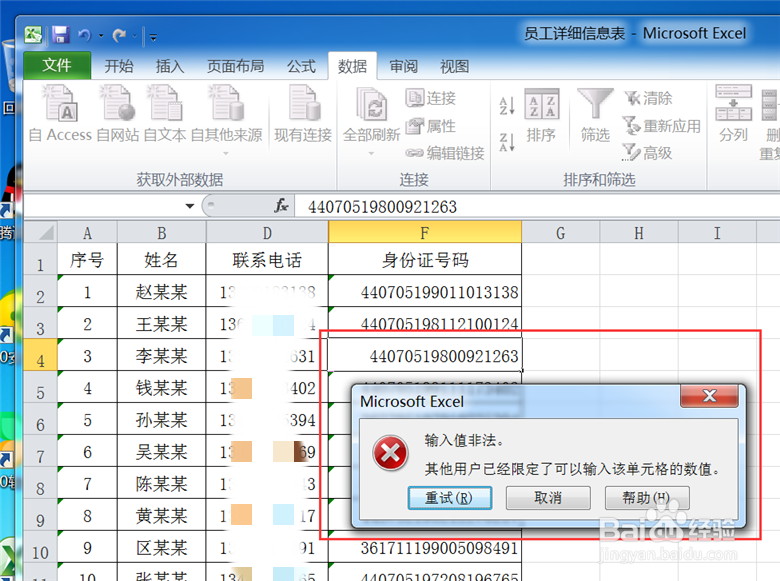
Task: Select column D header
Action: click(267, 233)
